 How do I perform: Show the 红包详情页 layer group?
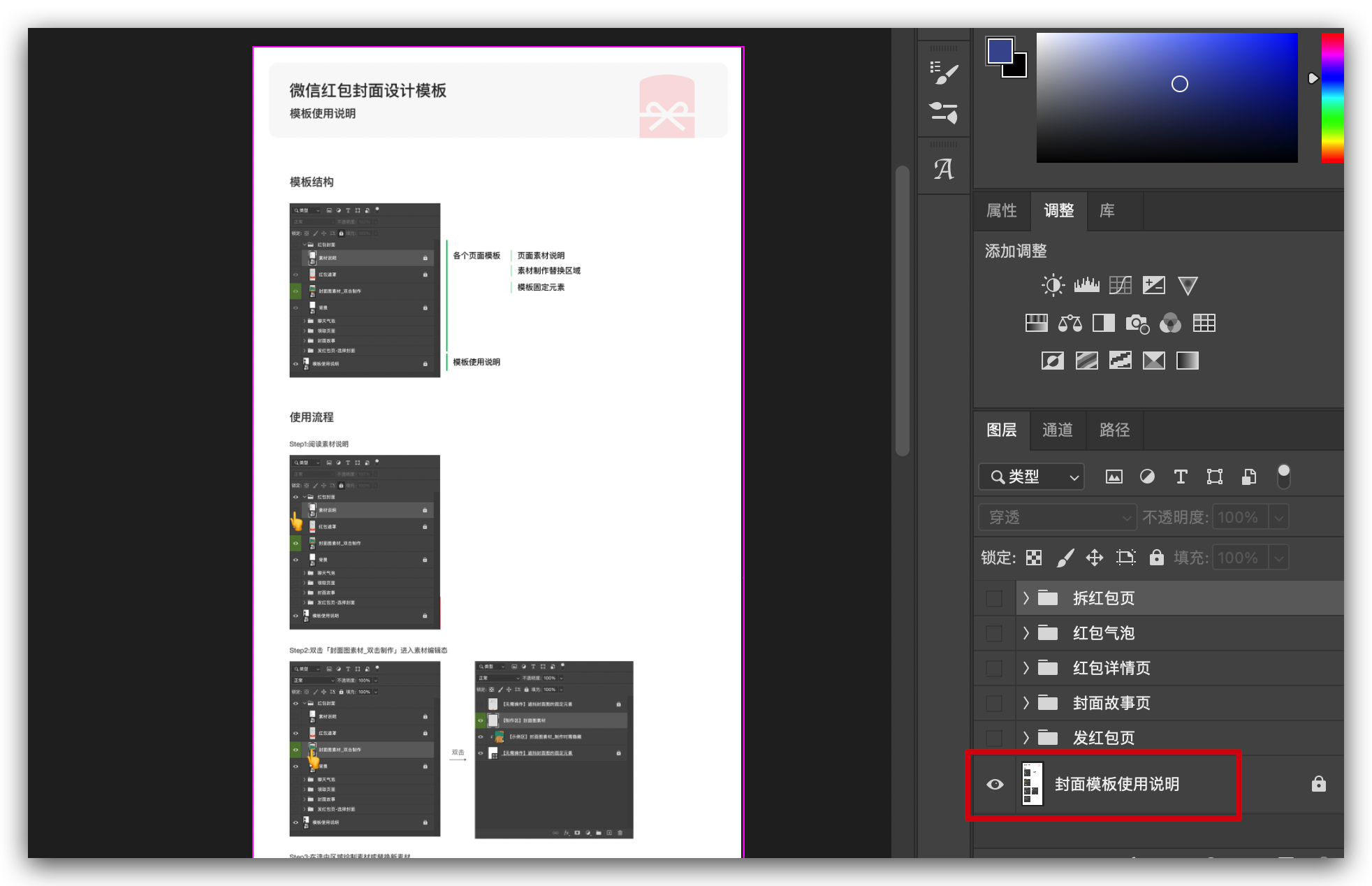coord(994,668)
